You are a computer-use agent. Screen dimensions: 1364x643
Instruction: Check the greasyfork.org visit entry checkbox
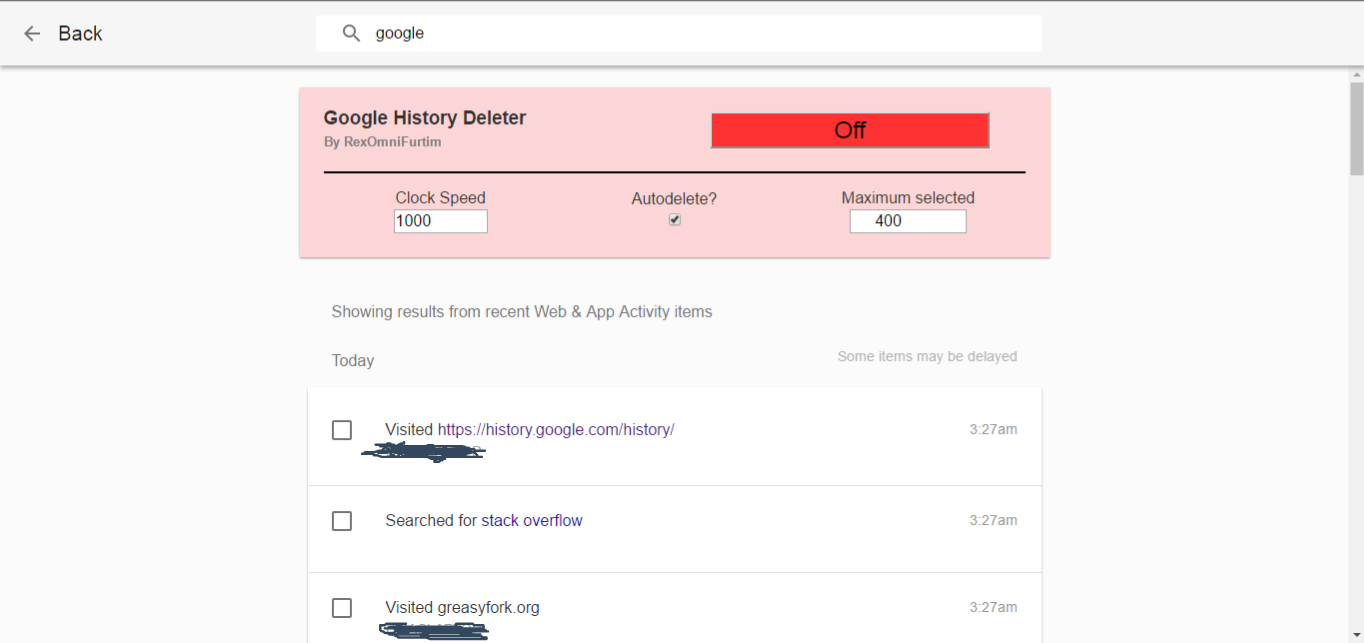341,607
